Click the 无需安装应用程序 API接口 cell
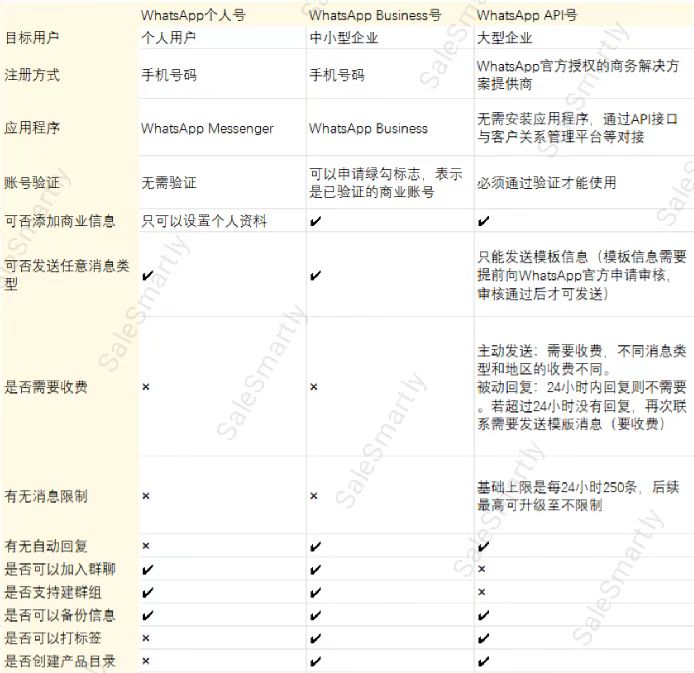The image size is (694, 673). pos(578,128)
